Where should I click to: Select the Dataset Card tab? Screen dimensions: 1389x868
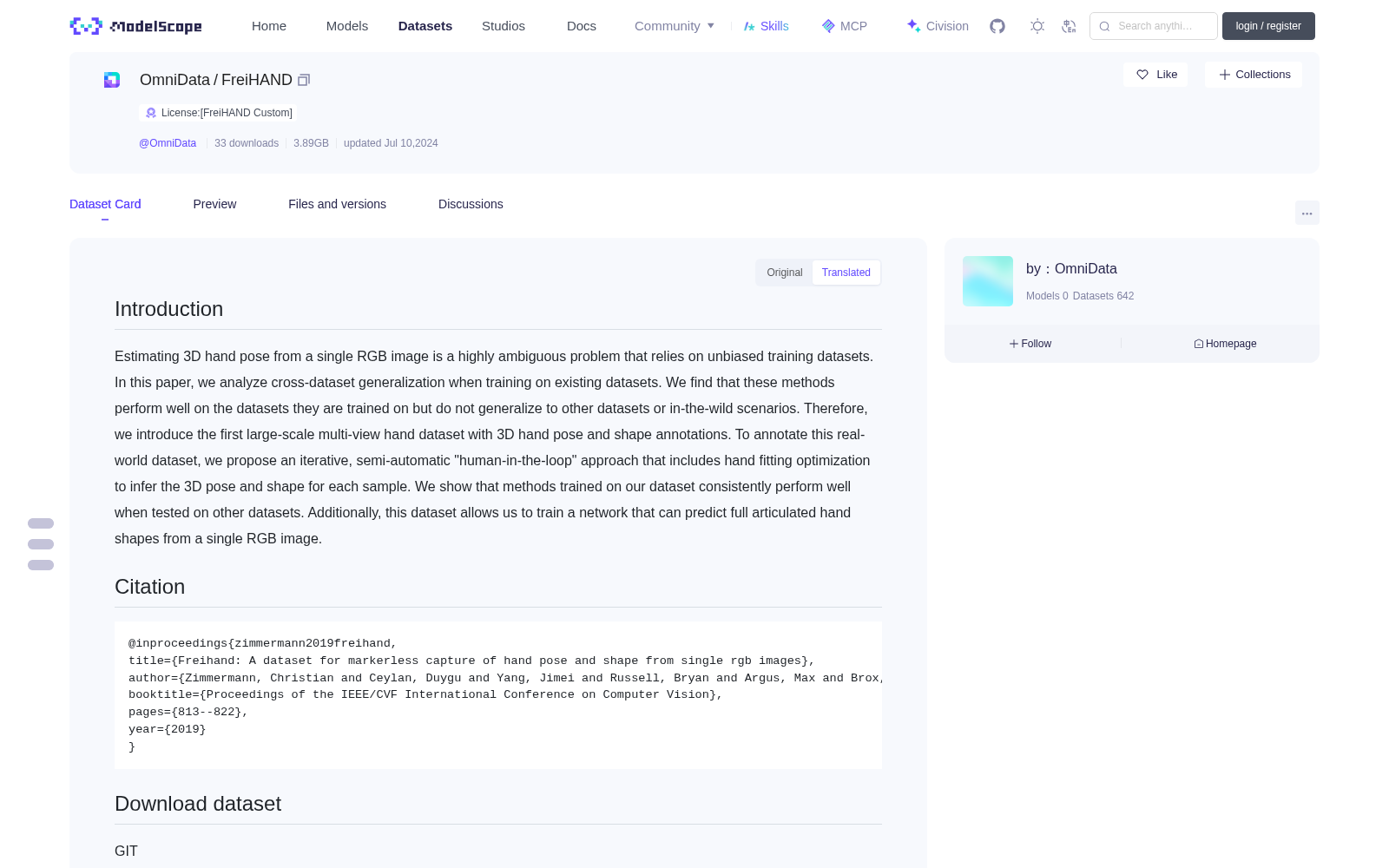click(105, 204)
